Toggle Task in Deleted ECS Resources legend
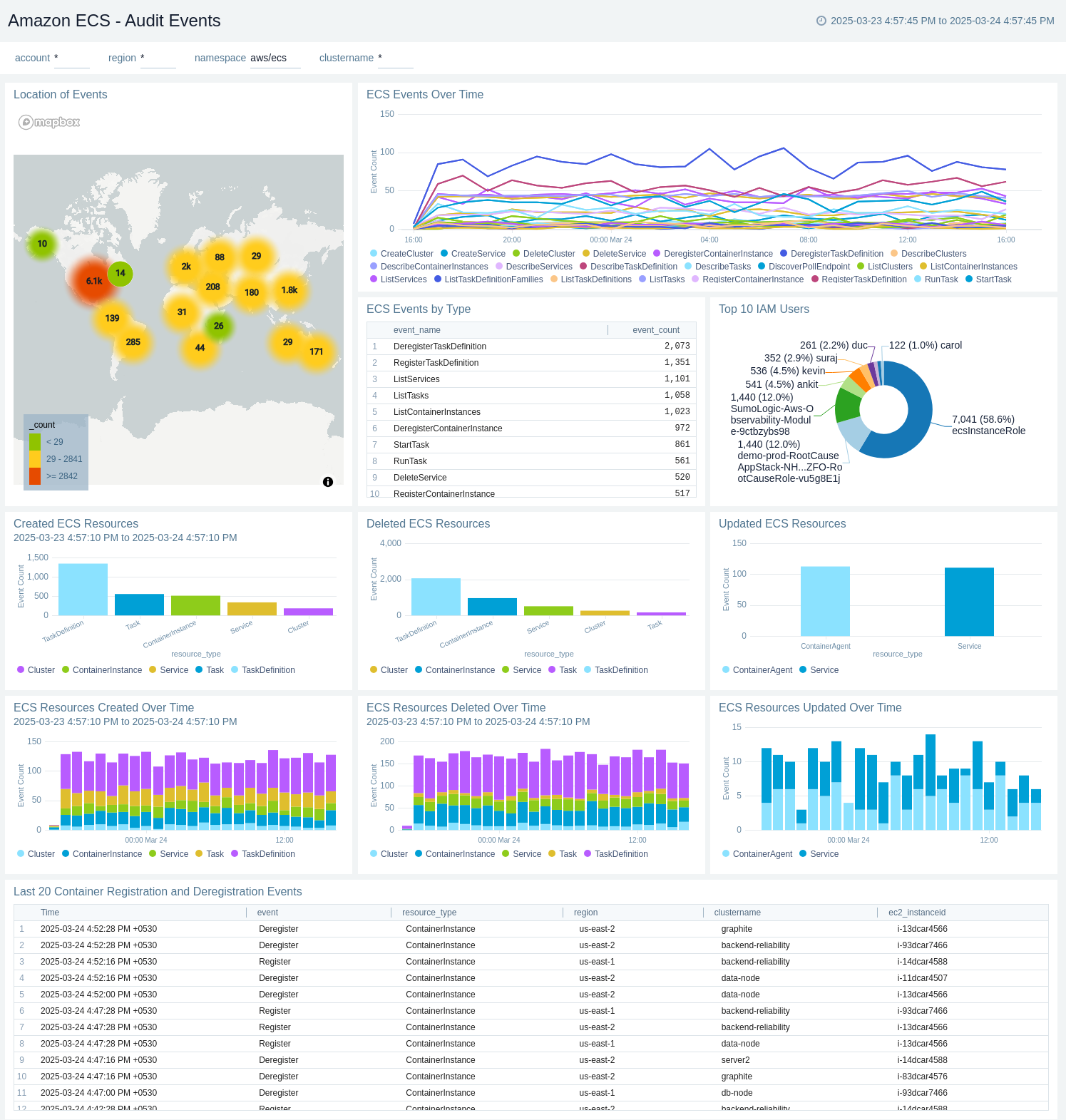This screenshot has height=1120, width=1066. 563,670
